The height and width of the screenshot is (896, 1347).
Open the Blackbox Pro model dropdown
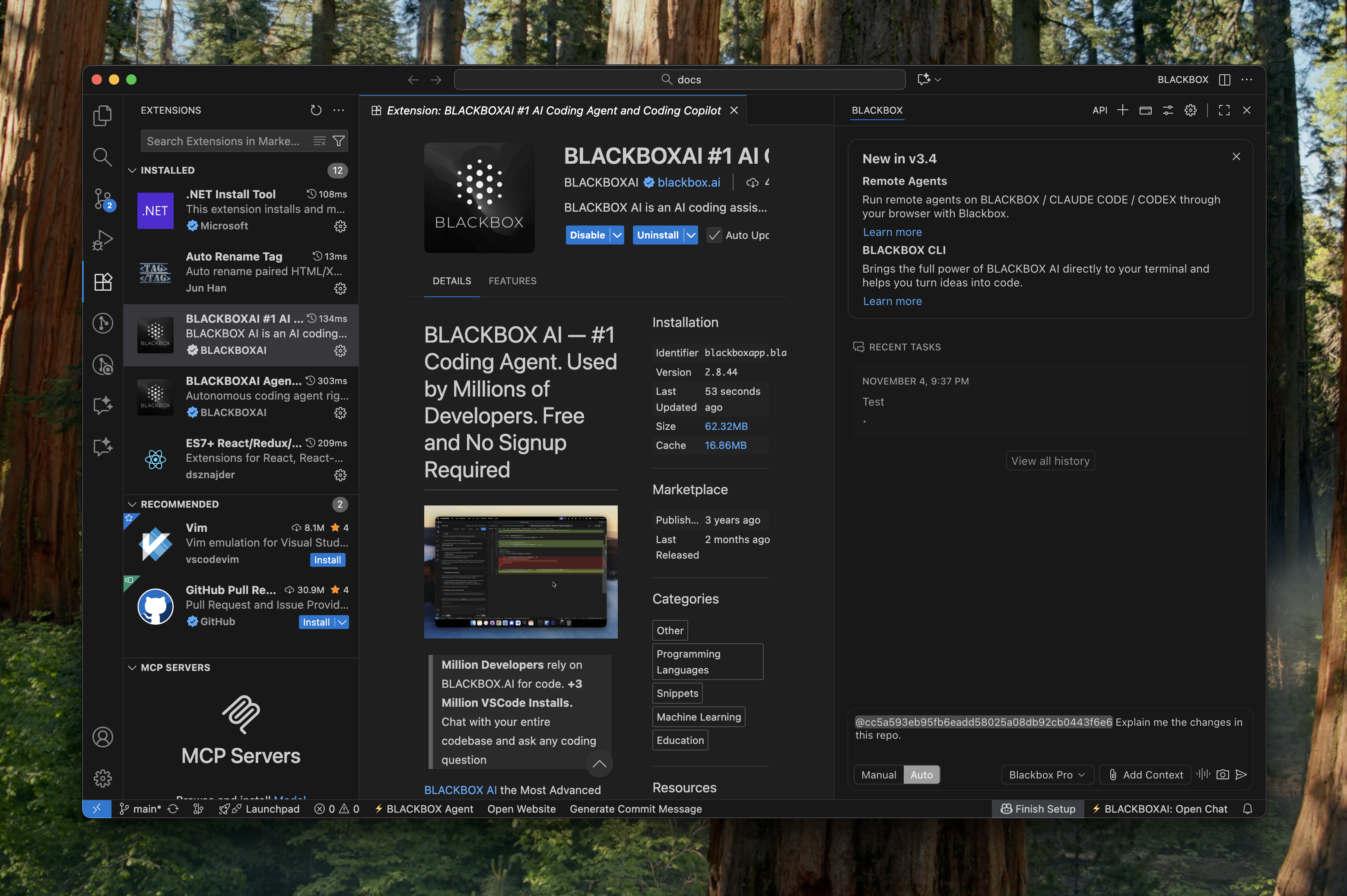coord(1046,775)
